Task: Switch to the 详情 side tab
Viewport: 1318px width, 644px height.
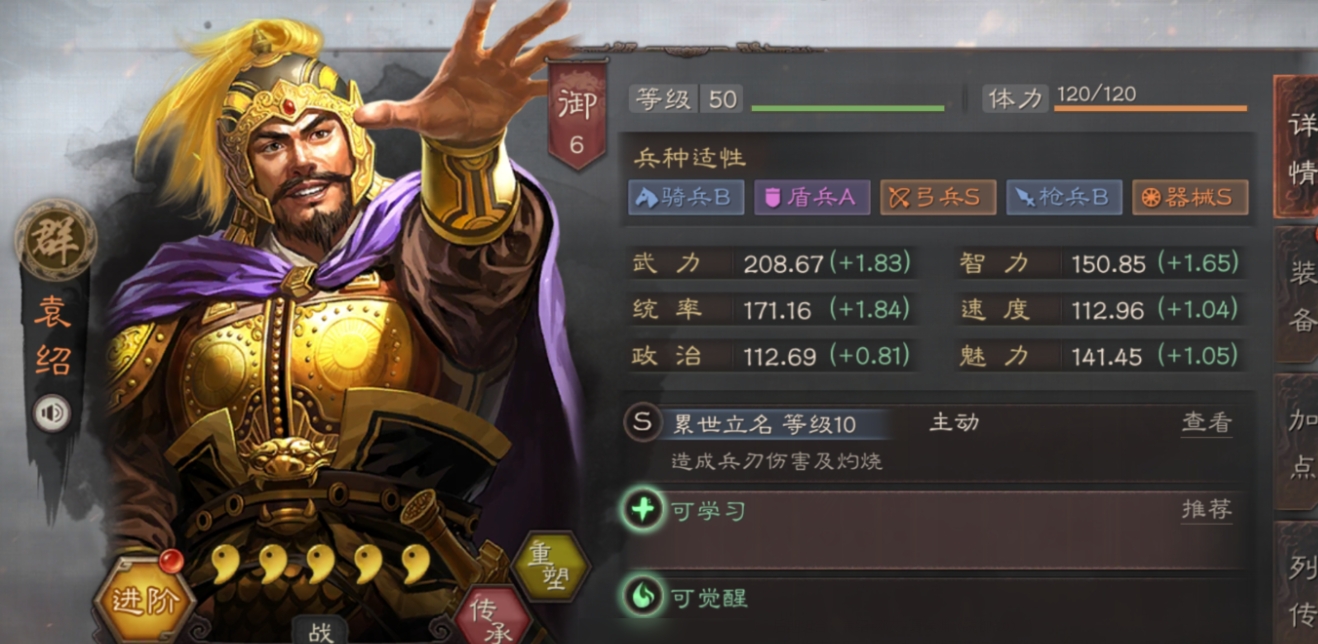Action: (x=1297, y=147)
